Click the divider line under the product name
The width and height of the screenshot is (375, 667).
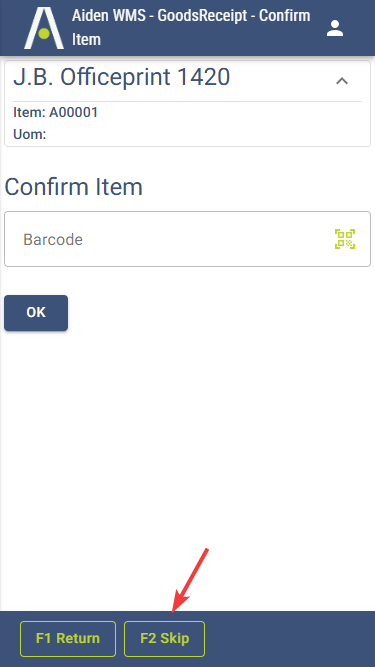[188, 101]
